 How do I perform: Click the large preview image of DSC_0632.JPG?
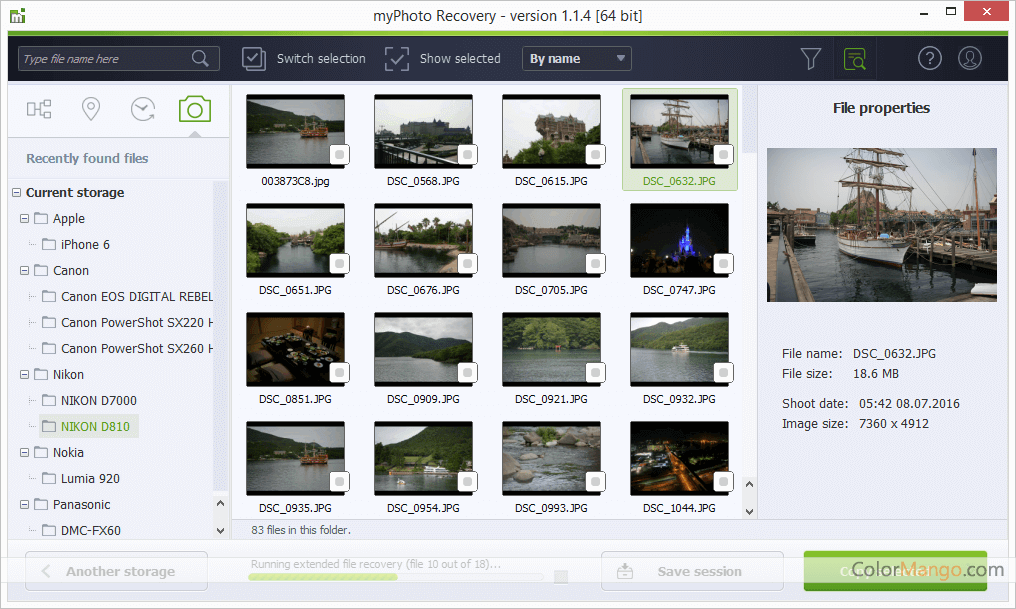point(882,225)
